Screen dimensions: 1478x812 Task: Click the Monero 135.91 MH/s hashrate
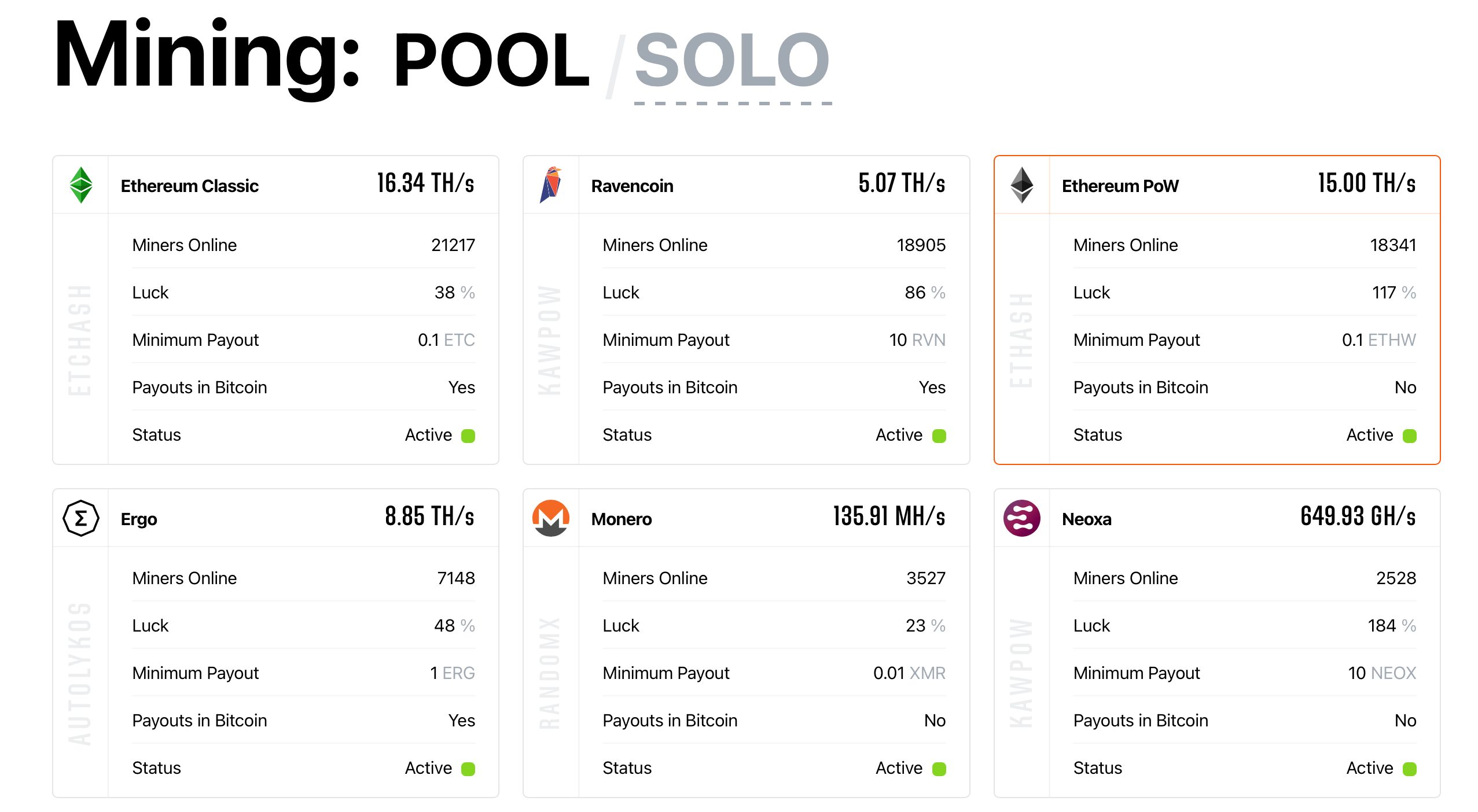click(889, 516)
